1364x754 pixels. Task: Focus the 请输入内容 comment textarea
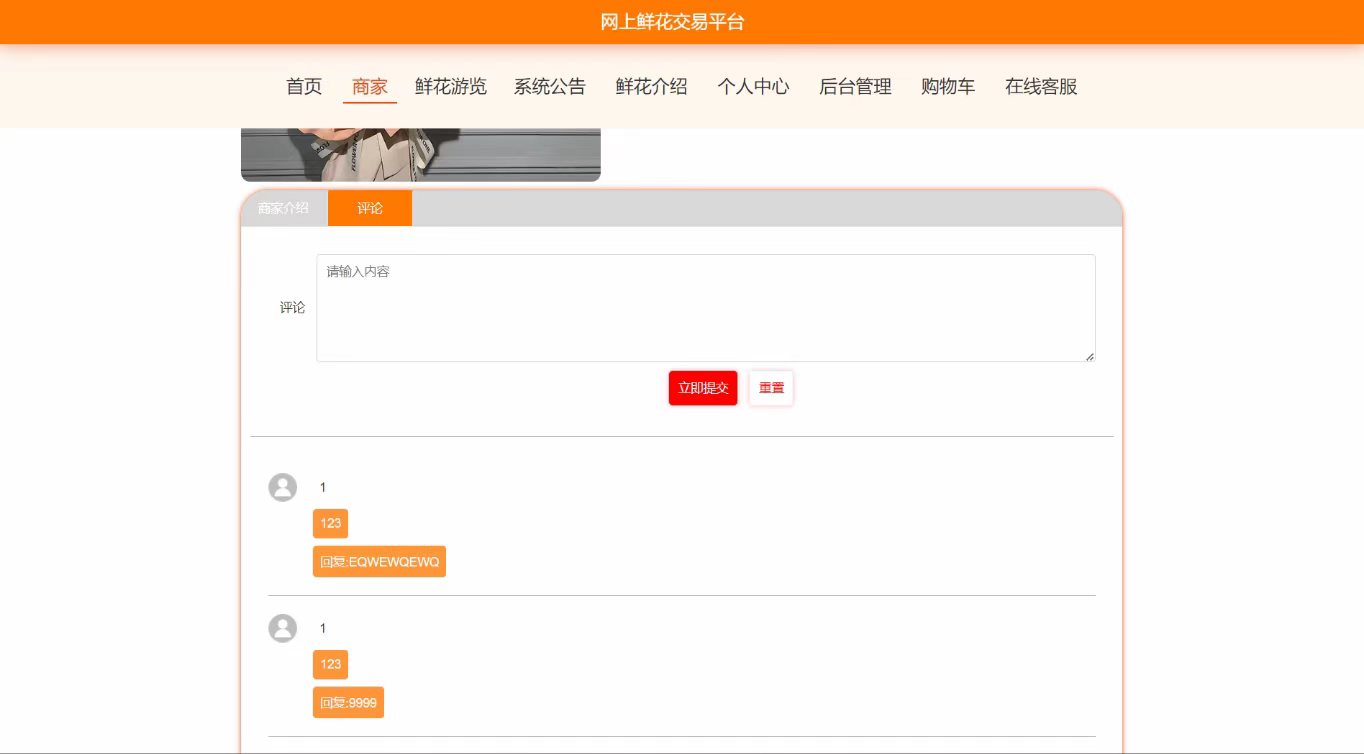coord(706,308)
